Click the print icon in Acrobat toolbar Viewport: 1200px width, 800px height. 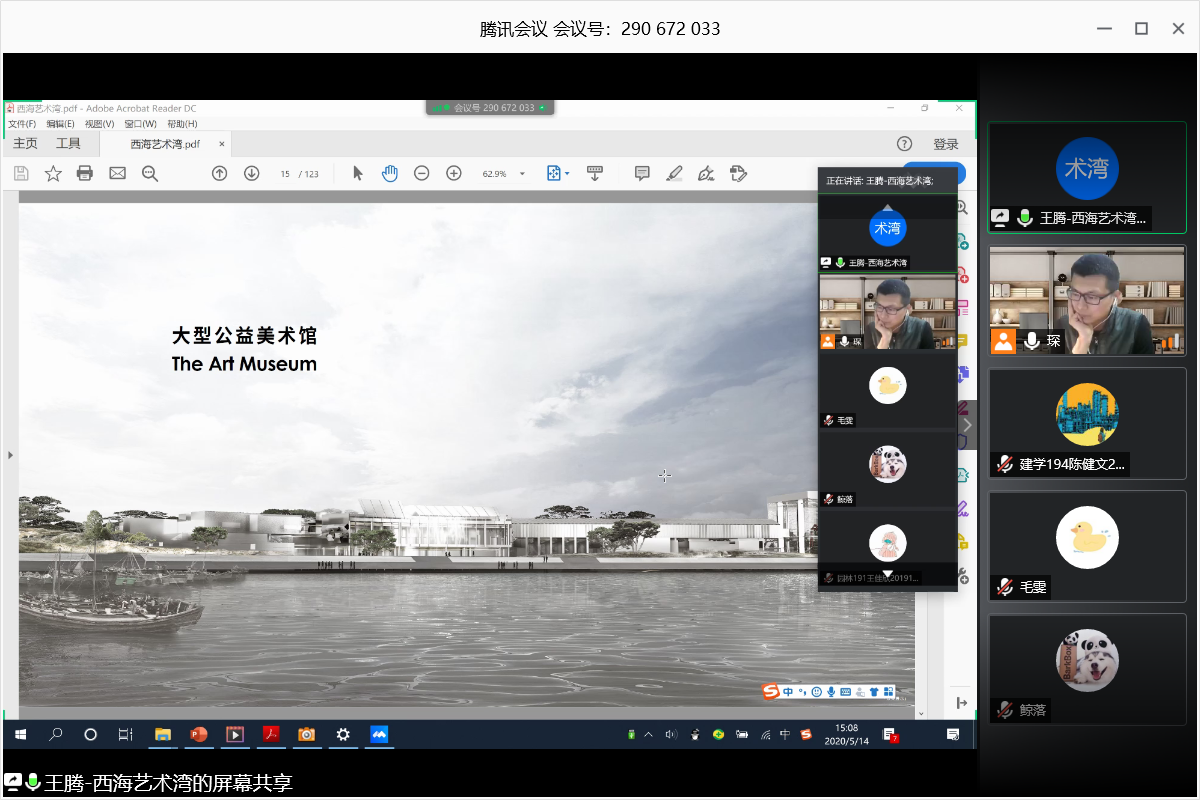tap(85, 173)
